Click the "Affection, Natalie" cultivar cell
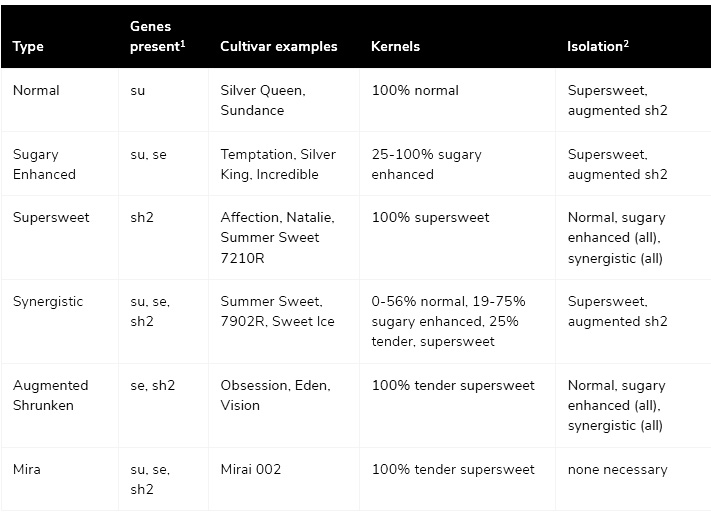 click(x=278, y=237)
